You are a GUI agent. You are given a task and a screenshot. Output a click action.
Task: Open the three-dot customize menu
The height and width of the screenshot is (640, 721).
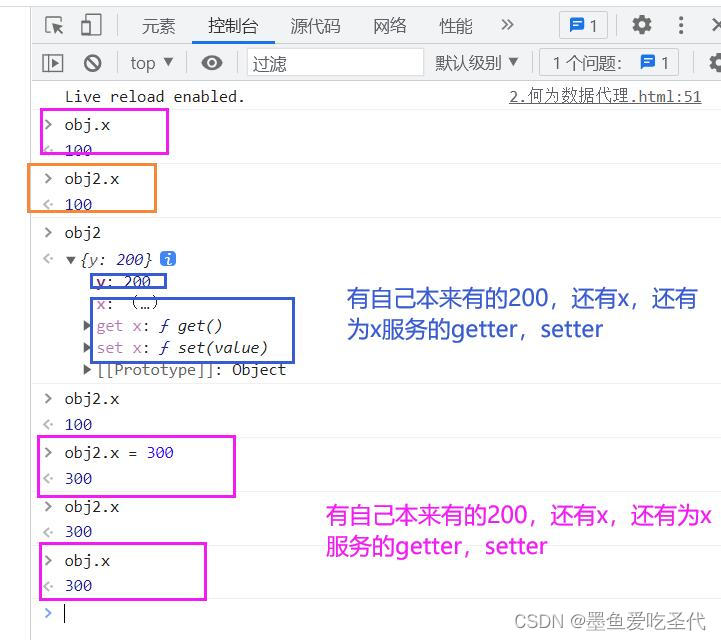click(x=681, y=25)
